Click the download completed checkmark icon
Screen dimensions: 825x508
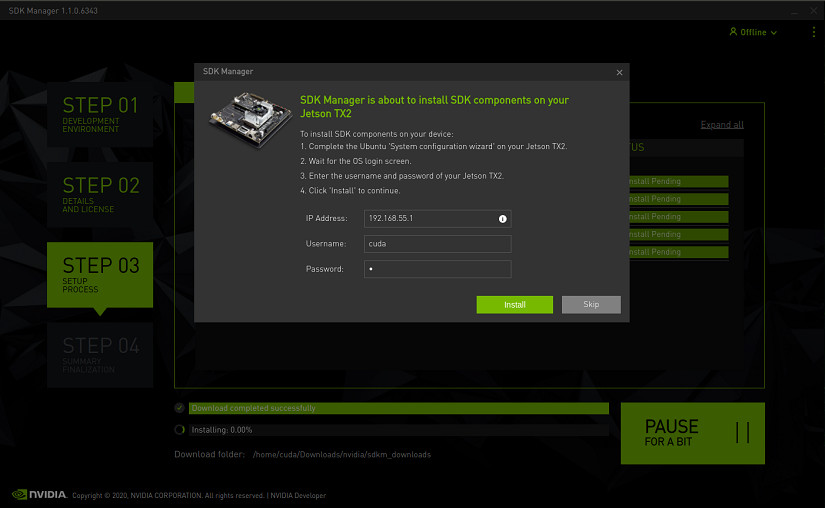click(179, 408)
